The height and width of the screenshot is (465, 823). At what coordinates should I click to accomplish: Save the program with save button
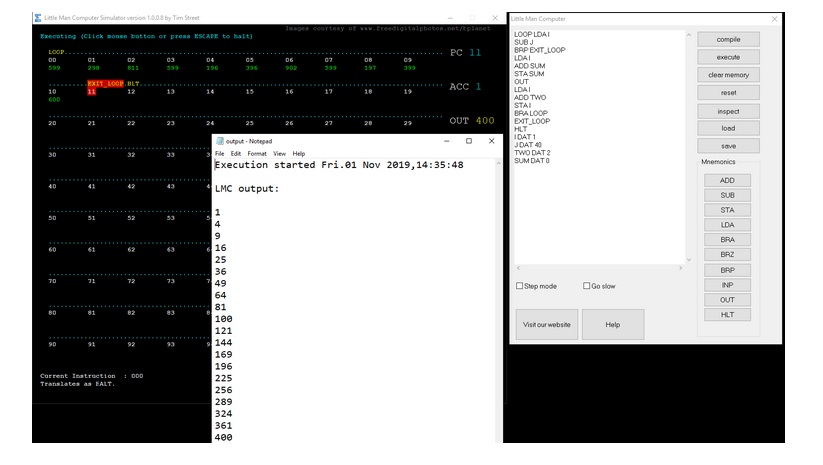pos(728,146)
